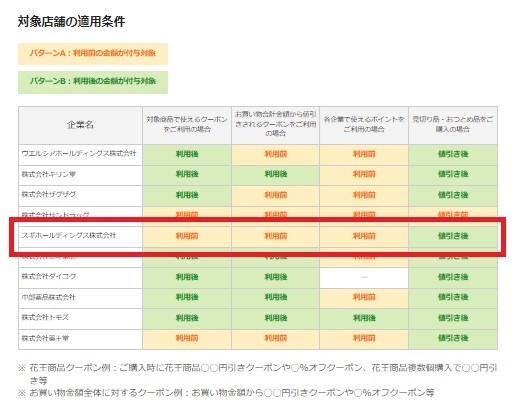Image resolution: width=516 pixels, height=410 pixels.
Task: Click ザグザグ row's 値引き後 cell
Action: pyautogui.click(x=453, y=195)
